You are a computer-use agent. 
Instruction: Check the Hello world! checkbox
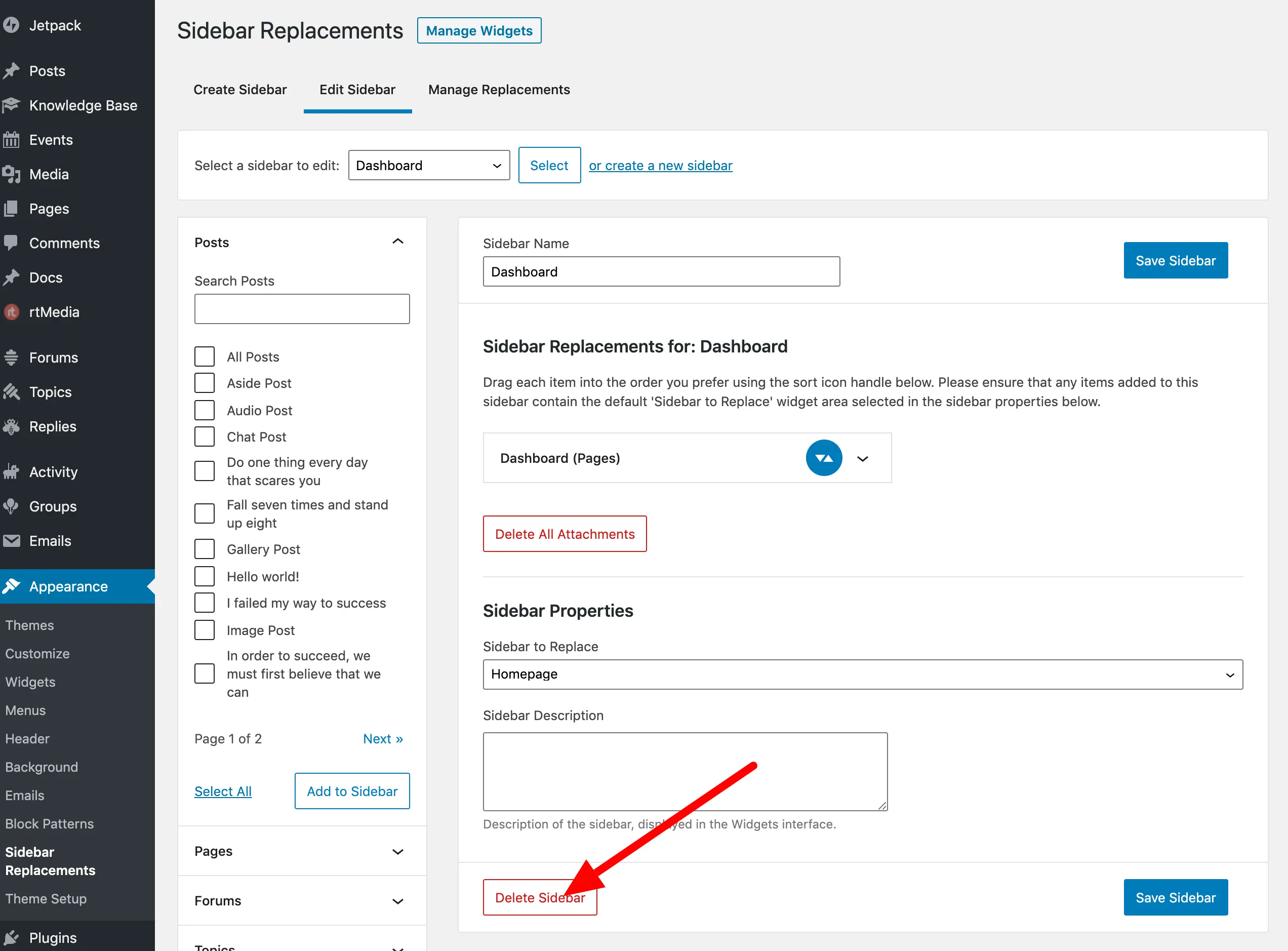tap(205, 576)
